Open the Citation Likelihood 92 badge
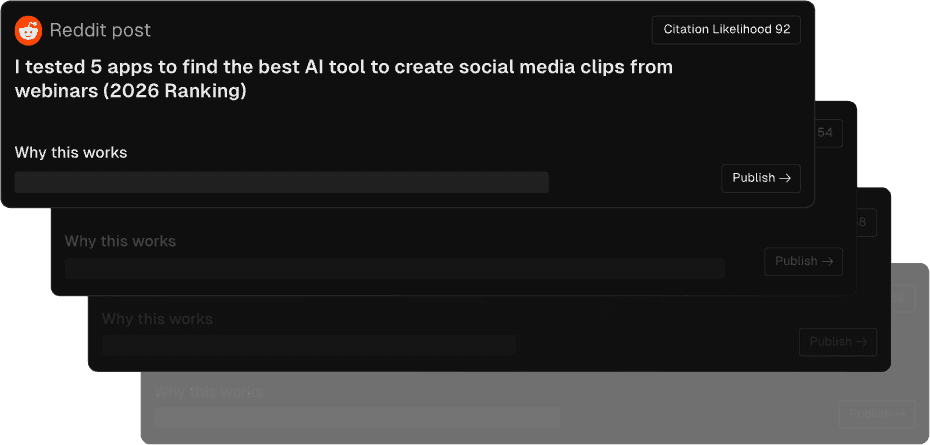This screenshot has width=930, height=445. click(726, 30)
